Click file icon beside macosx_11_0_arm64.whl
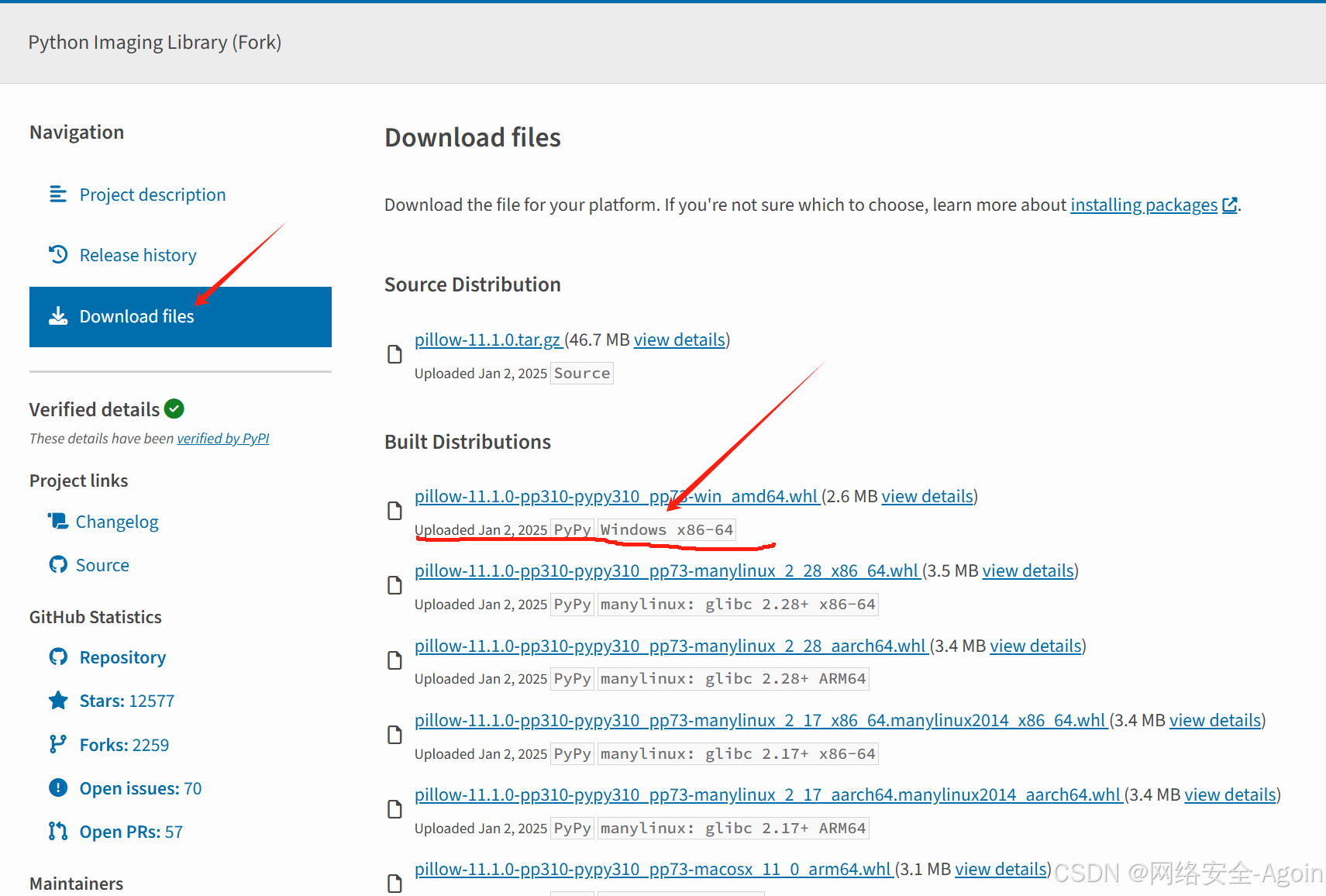The image size is (1326, 896). tap(394, 884)
